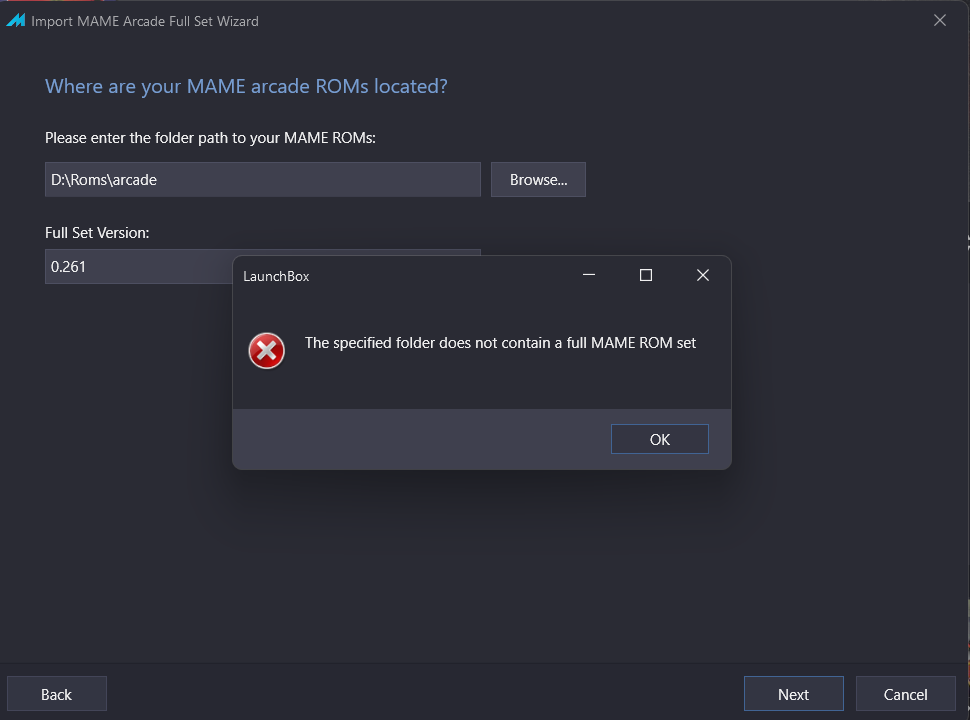
Task: Go Back to the previous wizard step
Action: click(56, 694)
